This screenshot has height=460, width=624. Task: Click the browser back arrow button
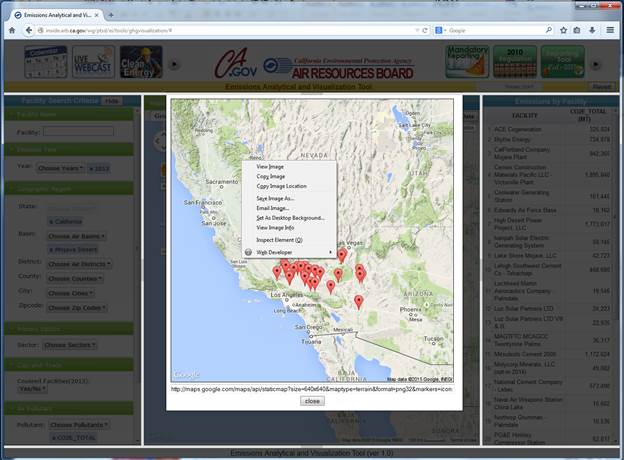(x=11, y=31)
